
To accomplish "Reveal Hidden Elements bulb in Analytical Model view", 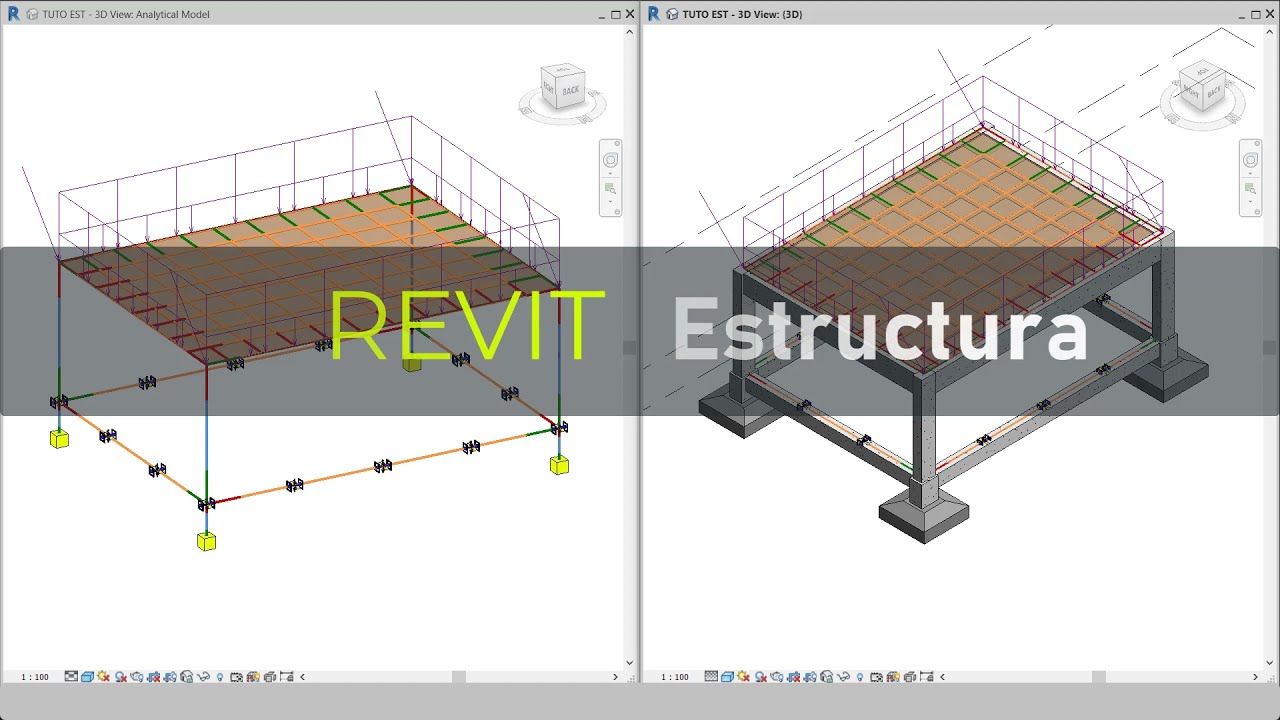I will point(220,677).
